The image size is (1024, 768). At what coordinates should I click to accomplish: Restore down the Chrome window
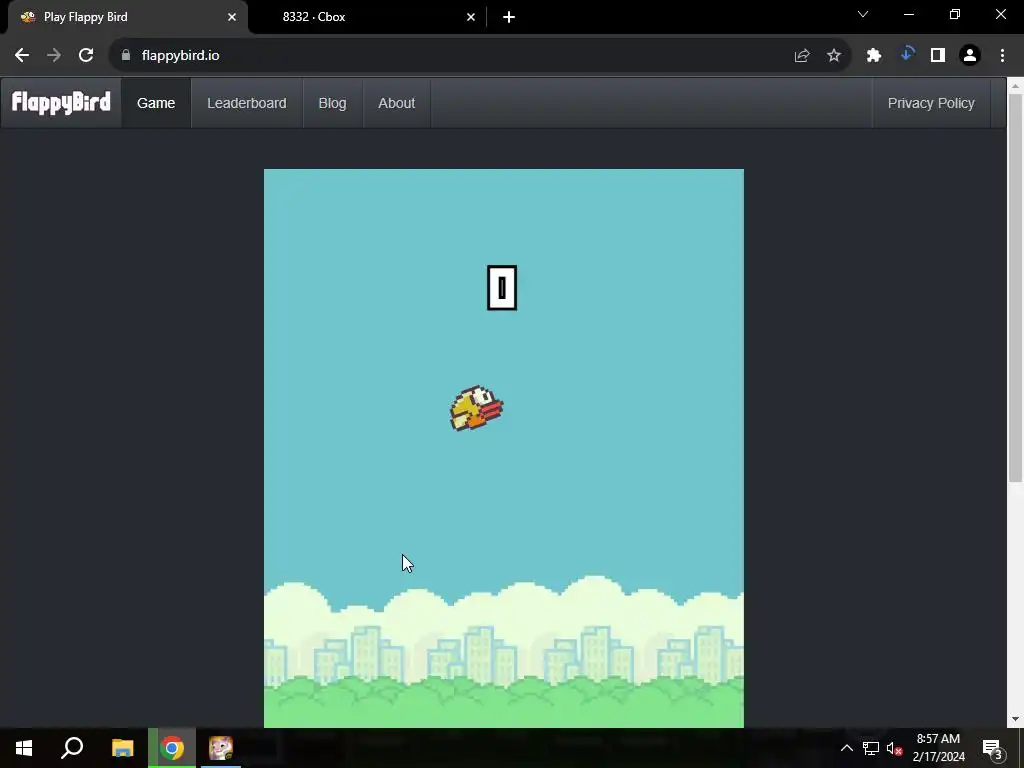[955, 14]
